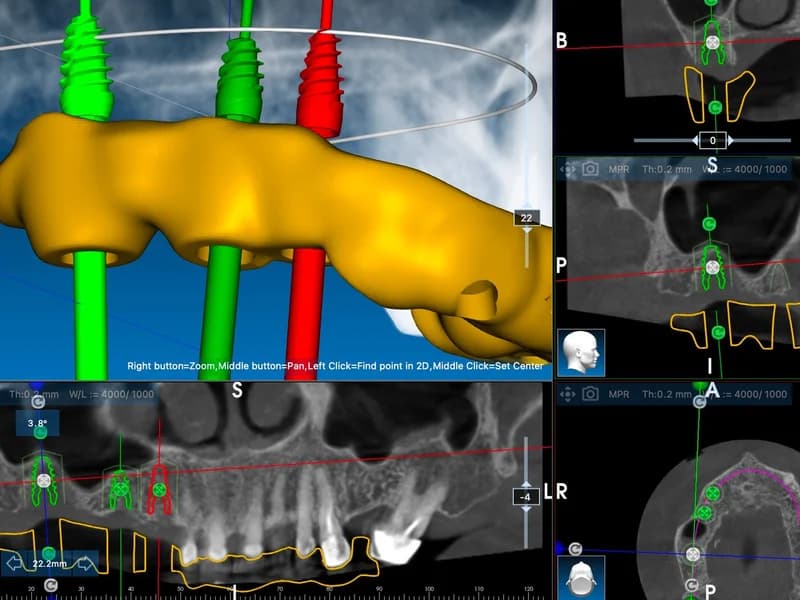Click the down arrow on the stepper showing -4
This screenshot has height=600, width=800.
coord(526,508)
